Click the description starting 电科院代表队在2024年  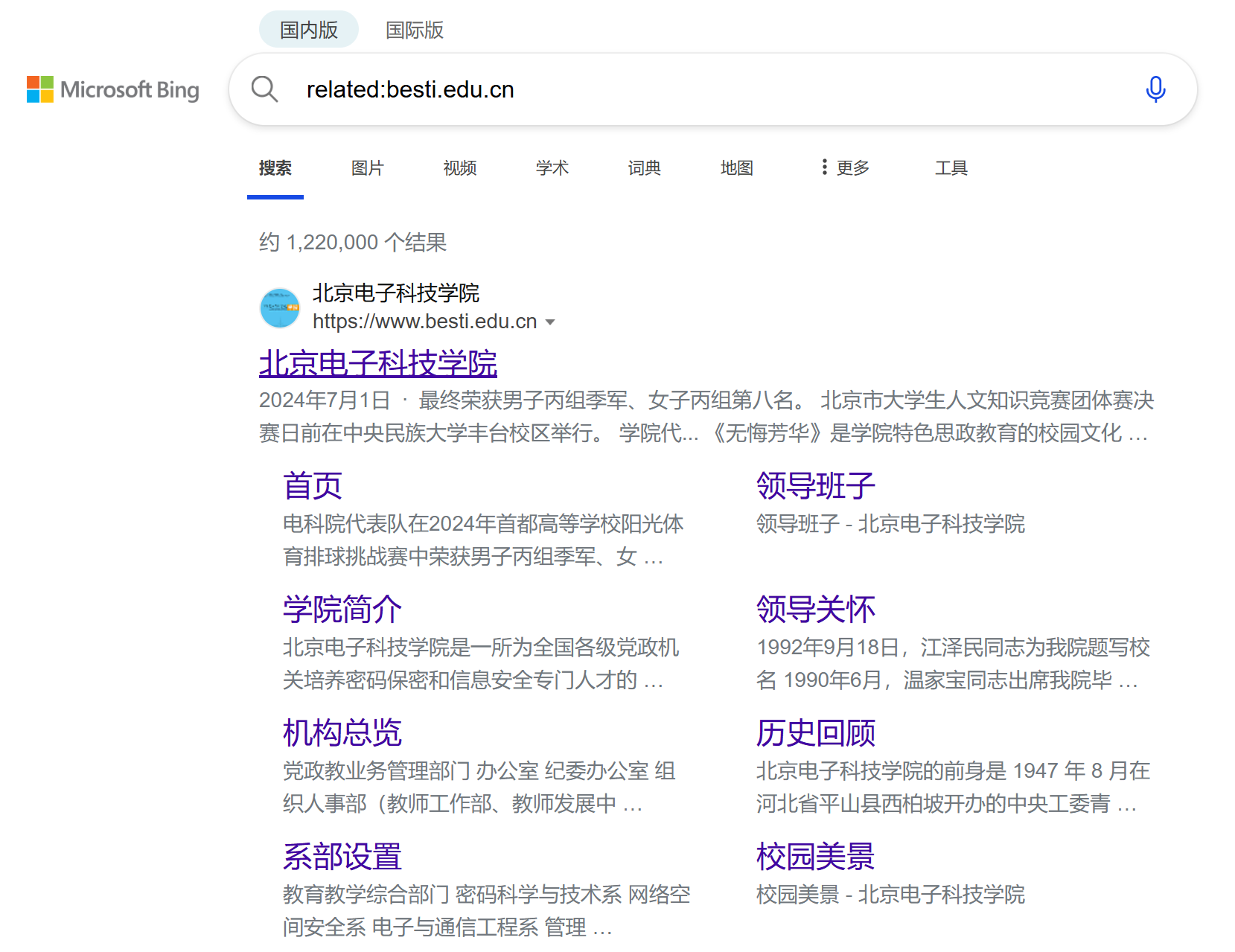click(x=483, y=540)
